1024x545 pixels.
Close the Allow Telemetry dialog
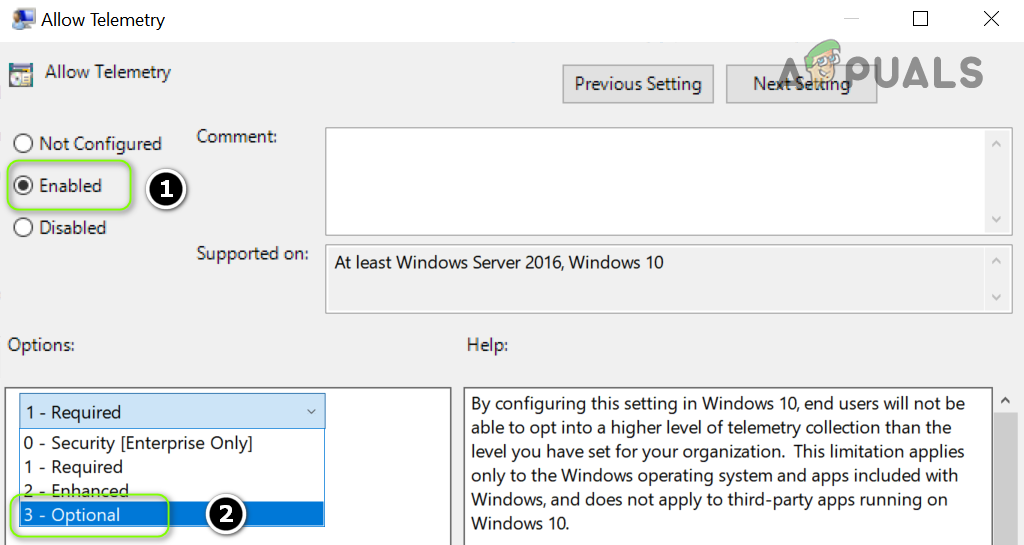991,19
